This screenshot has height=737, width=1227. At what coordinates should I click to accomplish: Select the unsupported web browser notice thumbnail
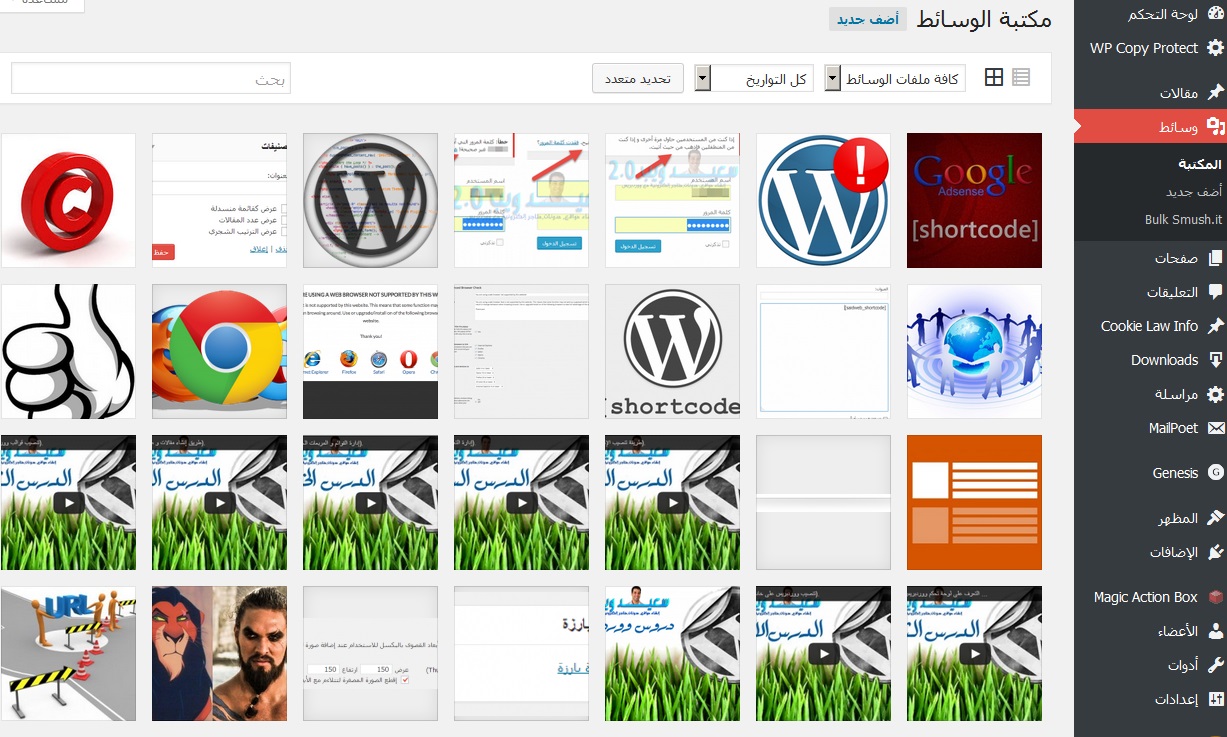(x=370, y=352)
